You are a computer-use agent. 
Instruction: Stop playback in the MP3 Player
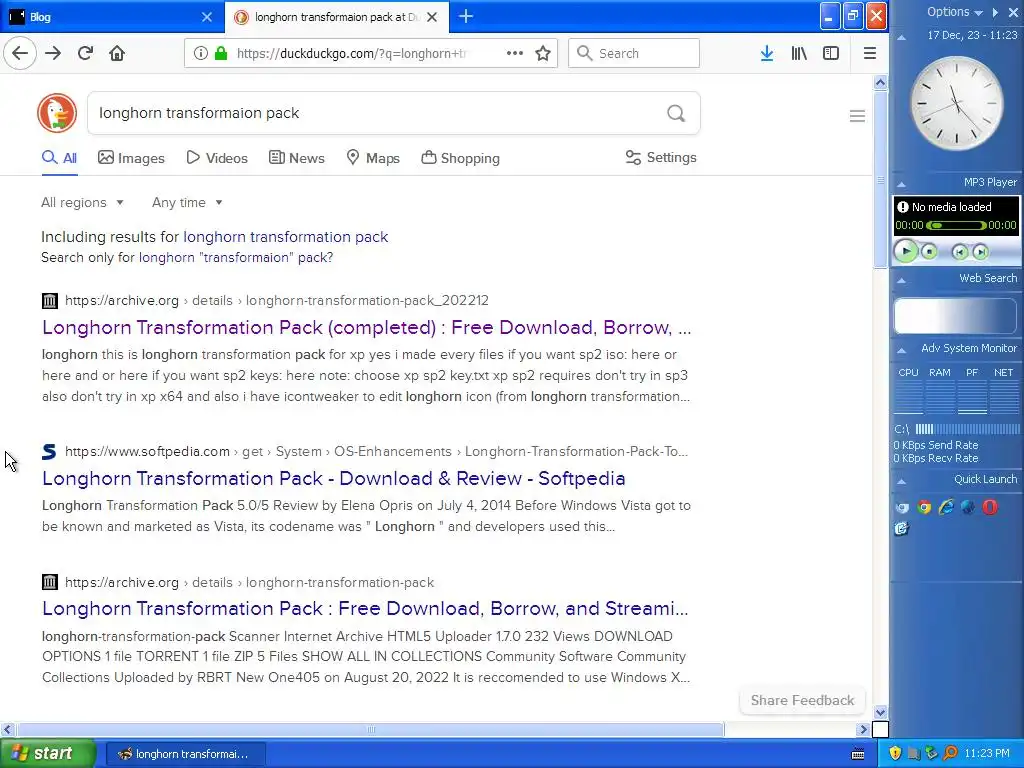(x=929, y=252)
